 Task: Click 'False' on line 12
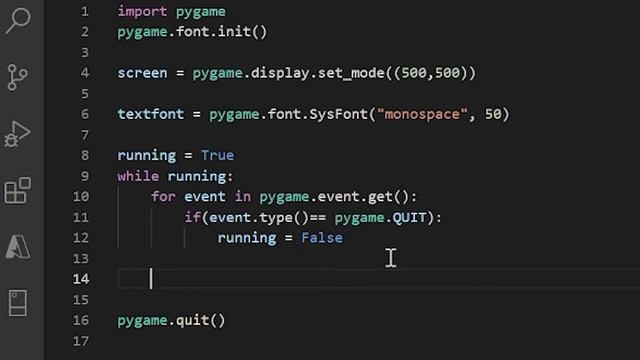tap(322, 238)
